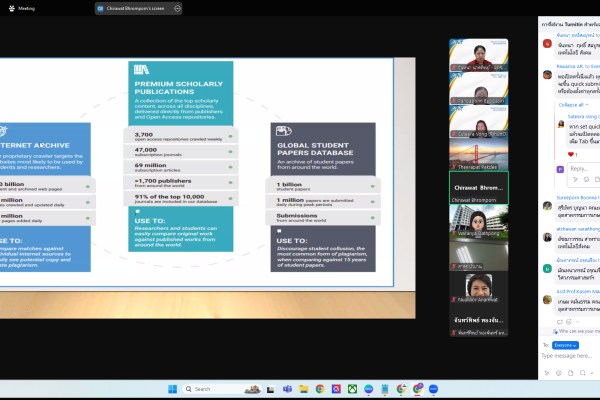Click the Who can see your messages notice
Screen dimensions: 600x400
click(x=576, y=331)
